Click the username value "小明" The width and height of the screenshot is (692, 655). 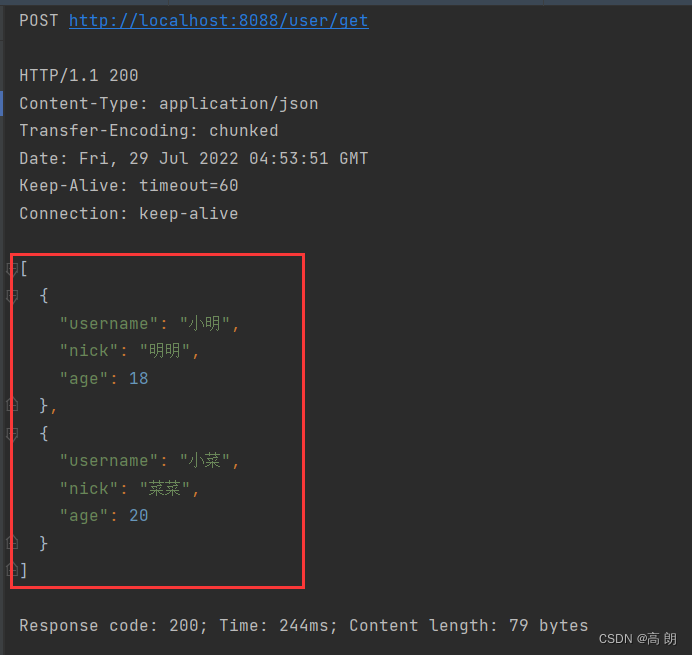click(x=205, y=324)
